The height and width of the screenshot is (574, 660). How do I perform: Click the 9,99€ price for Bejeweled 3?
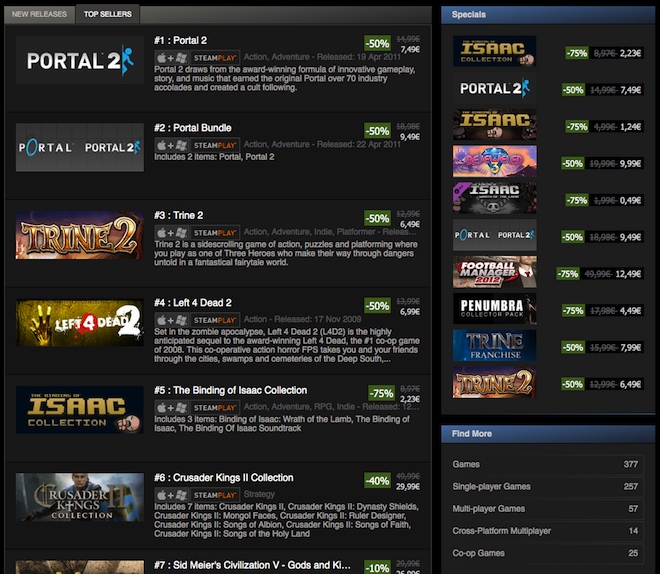click(x=630, y=164)
